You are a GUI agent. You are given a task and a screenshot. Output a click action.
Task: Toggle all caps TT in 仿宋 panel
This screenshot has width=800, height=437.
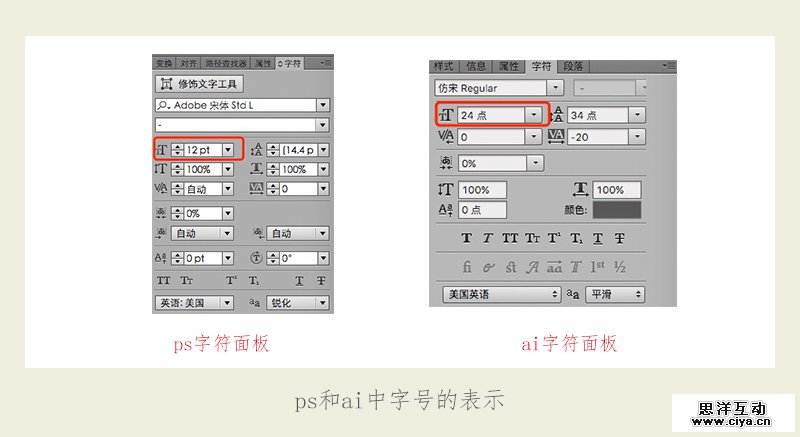(x=510, y=238)
